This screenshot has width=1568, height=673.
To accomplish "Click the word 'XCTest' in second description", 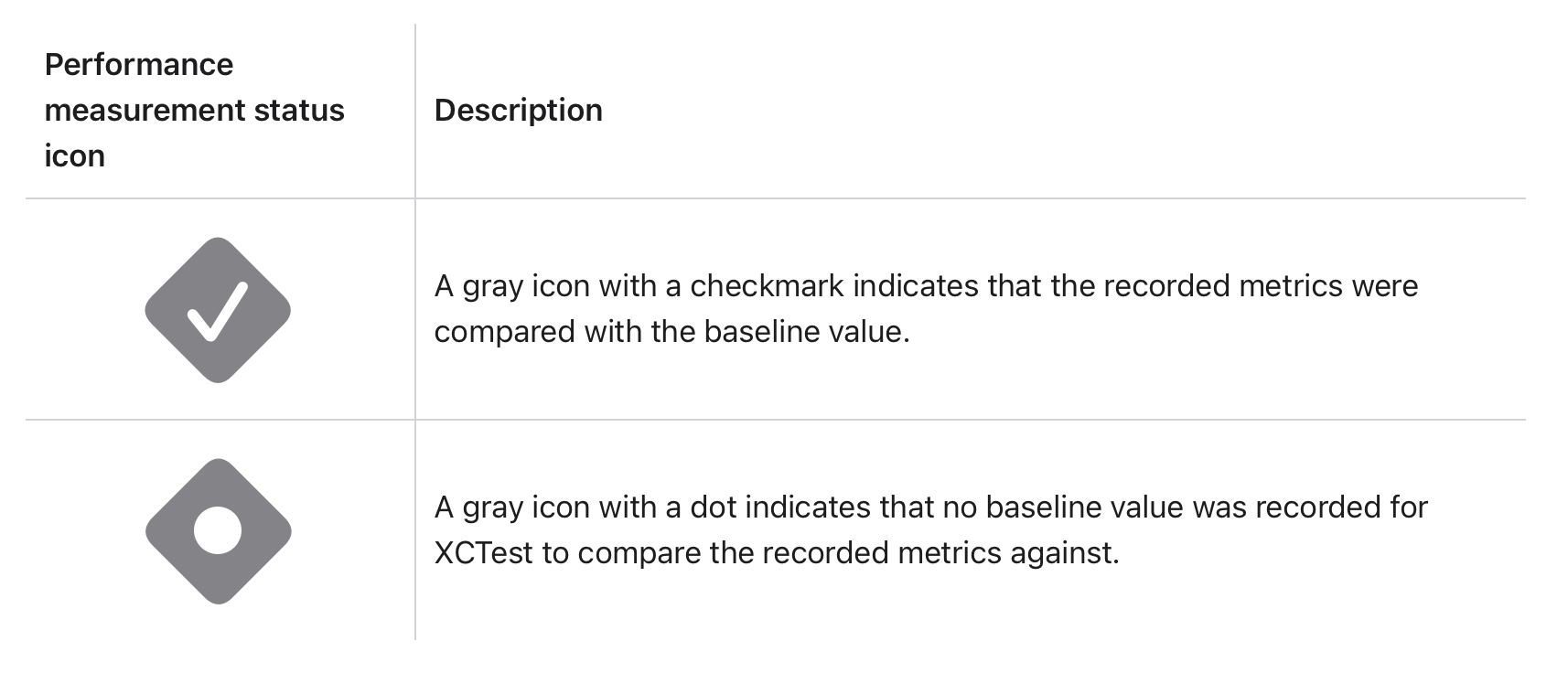I will coord(483,553).
